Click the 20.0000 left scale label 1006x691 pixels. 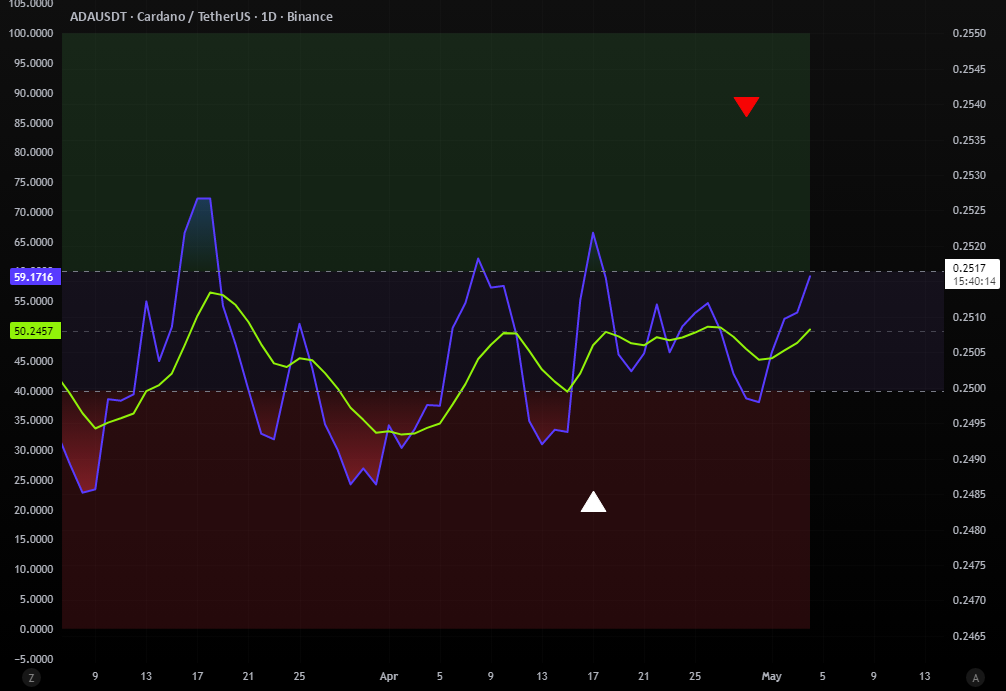point(33,510)
